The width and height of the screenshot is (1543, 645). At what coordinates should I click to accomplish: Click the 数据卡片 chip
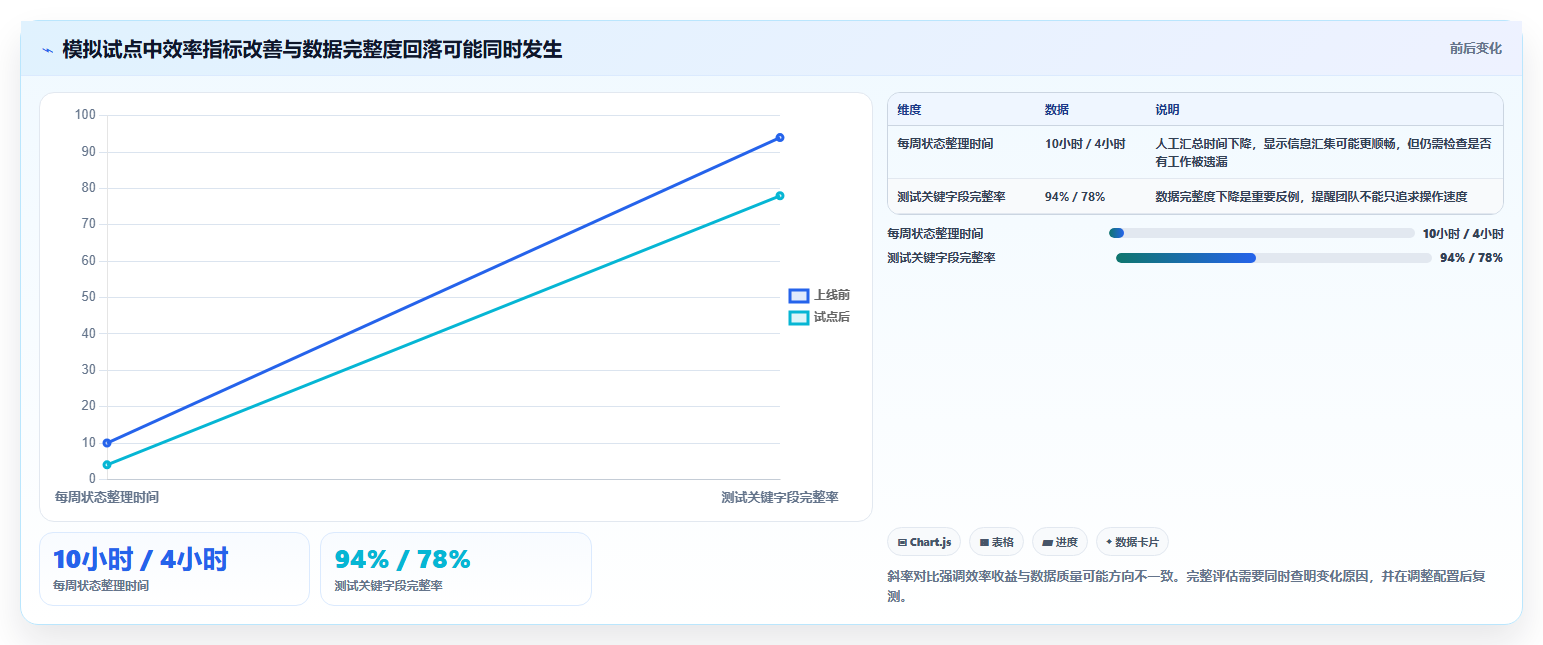(1132, 542)
